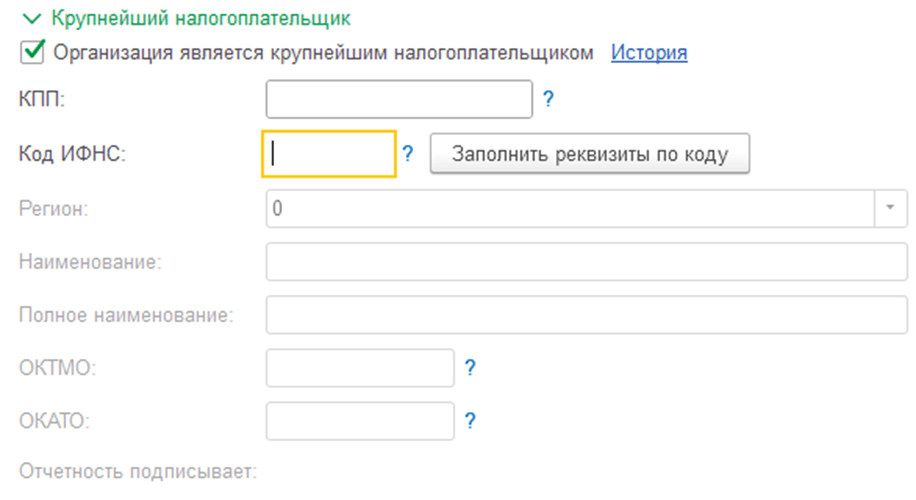Image resolution: width=916 pixels, height=500 pixels.
Task: Focus the КПП input field
Action: [x=399, y=99]
